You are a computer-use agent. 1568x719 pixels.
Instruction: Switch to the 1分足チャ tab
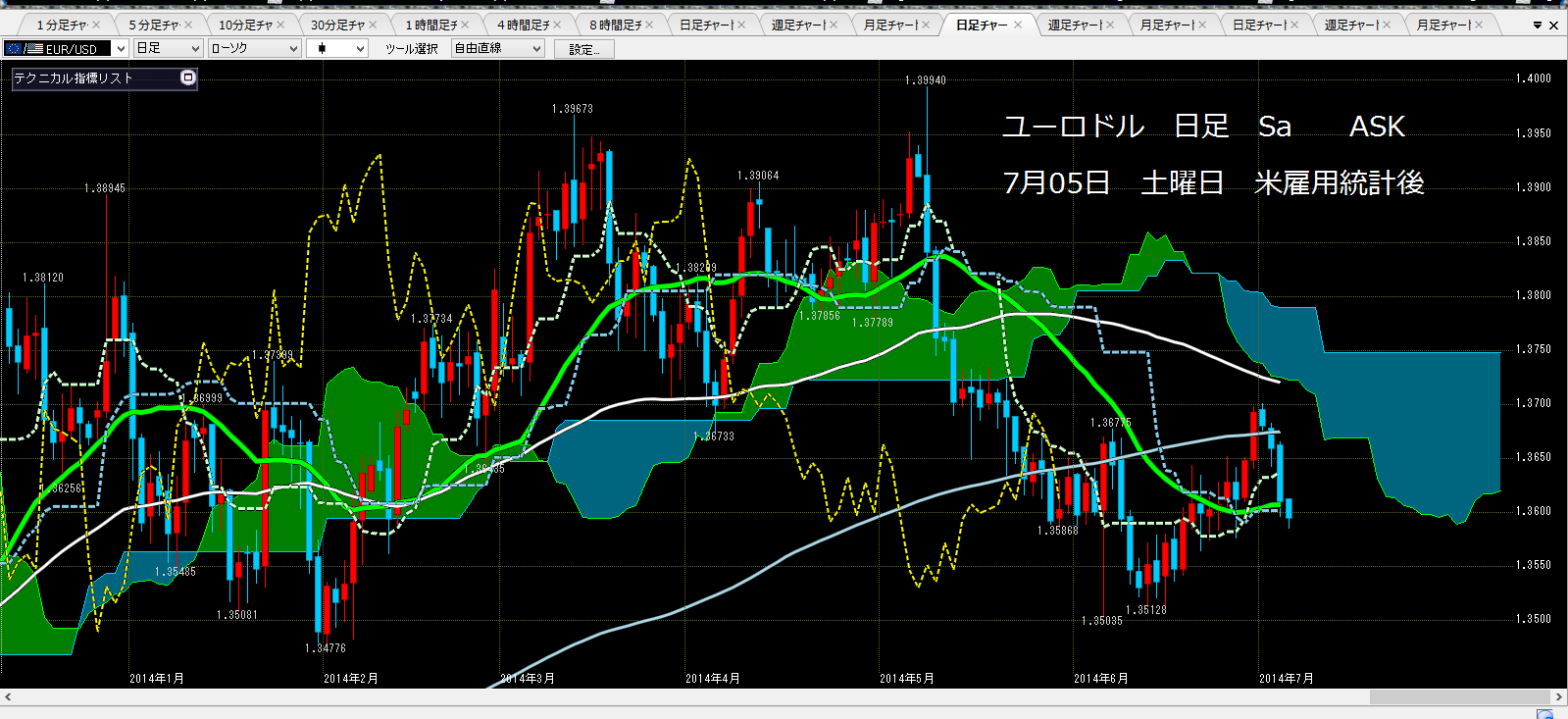pos(61,26)
